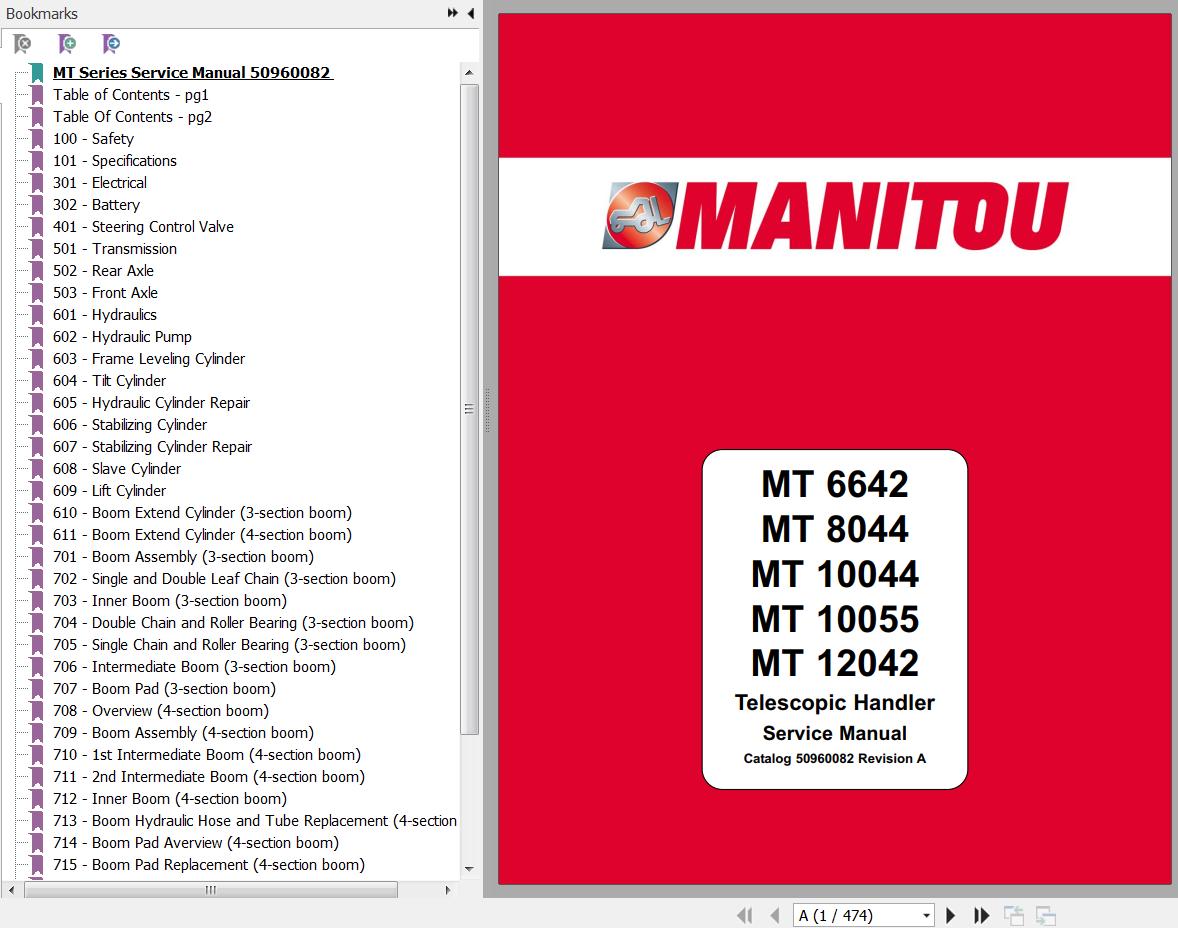Viewport: 1178px width, 928px height.
Task: Go to next page
Action: (x=950, y=915)
